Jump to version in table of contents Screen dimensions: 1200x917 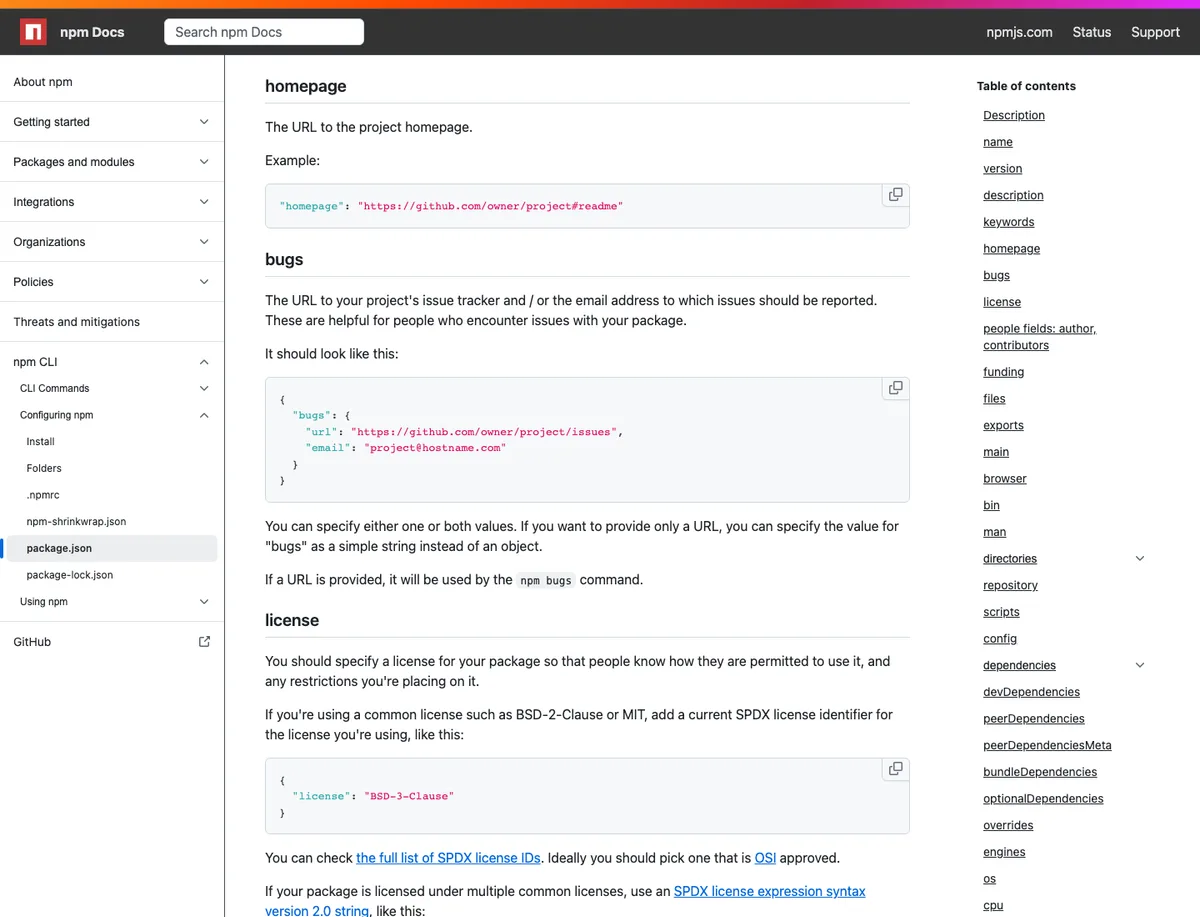(1002, 169)
